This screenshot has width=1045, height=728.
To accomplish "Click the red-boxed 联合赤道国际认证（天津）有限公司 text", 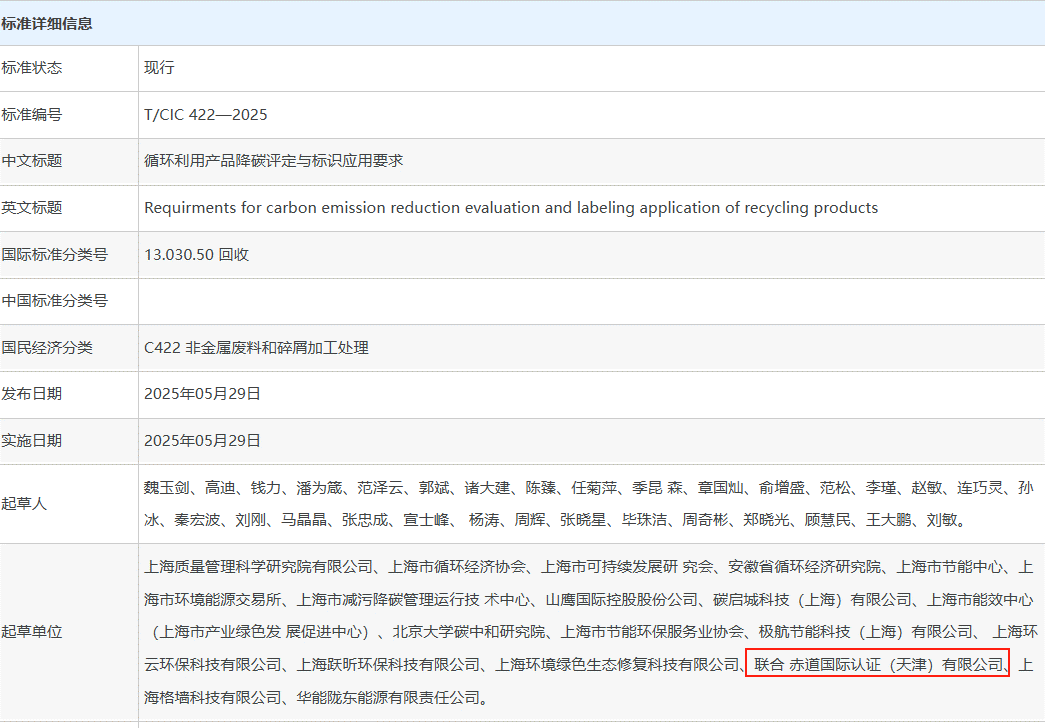I will (x=877, y=664).
